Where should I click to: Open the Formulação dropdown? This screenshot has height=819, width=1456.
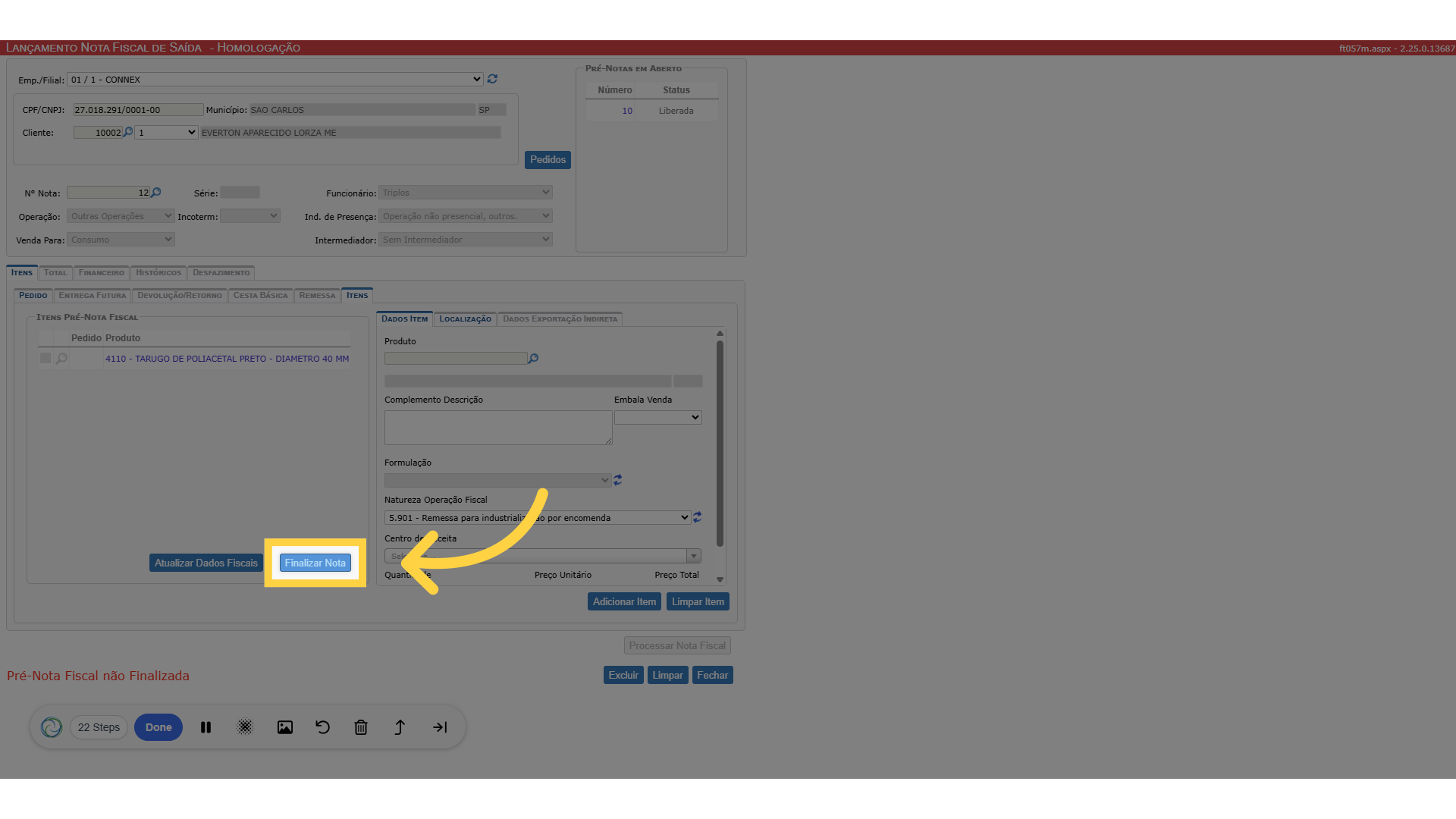(497, 480)
